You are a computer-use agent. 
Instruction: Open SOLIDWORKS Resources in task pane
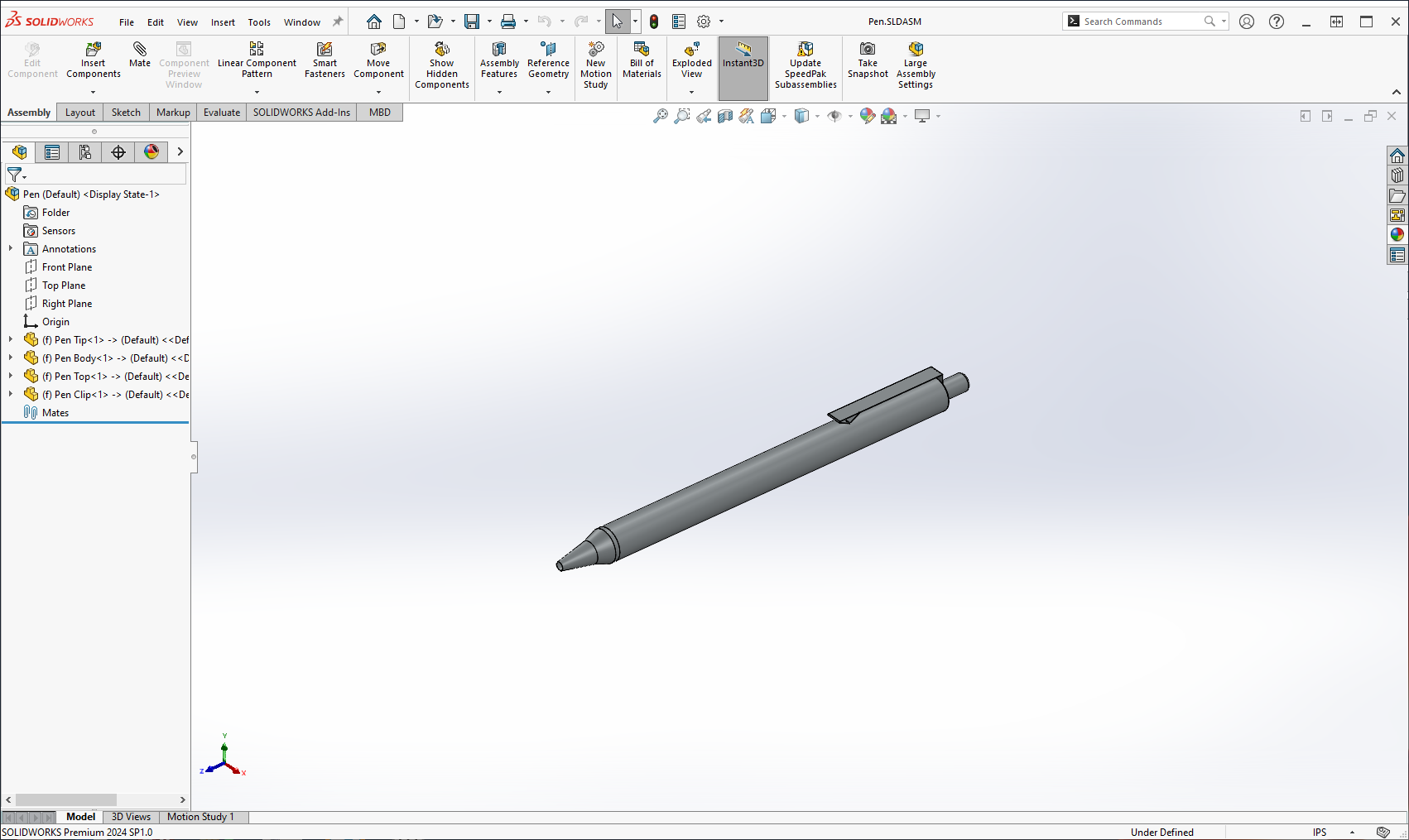(1397, 156)
